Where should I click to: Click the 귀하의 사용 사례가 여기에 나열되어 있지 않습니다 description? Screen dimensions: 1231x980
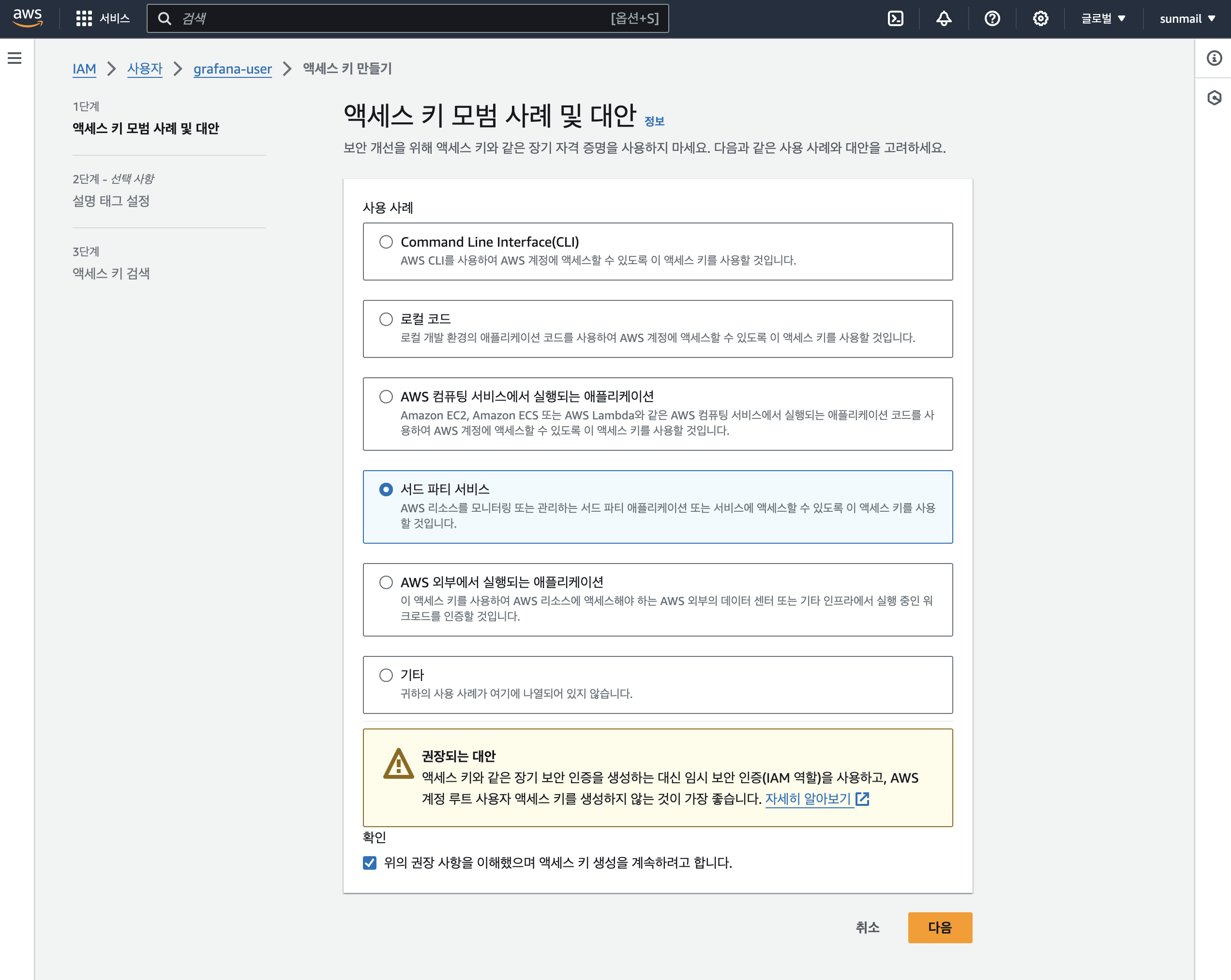click(516, 694)
